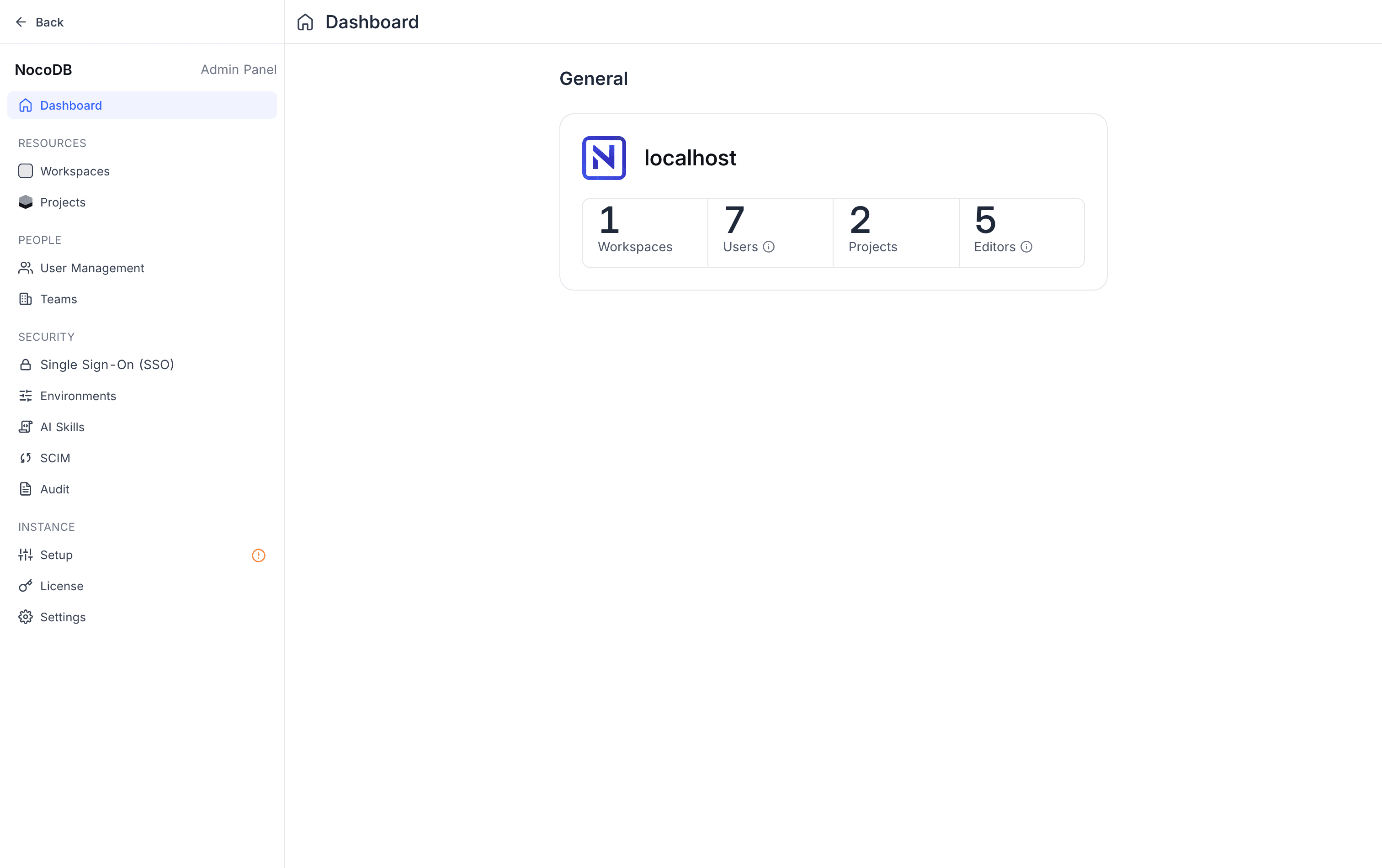The height and width of the screenshot is (868, 1382).
Task: Click the Settings gear icon
Action: click(x=25, y=617)
